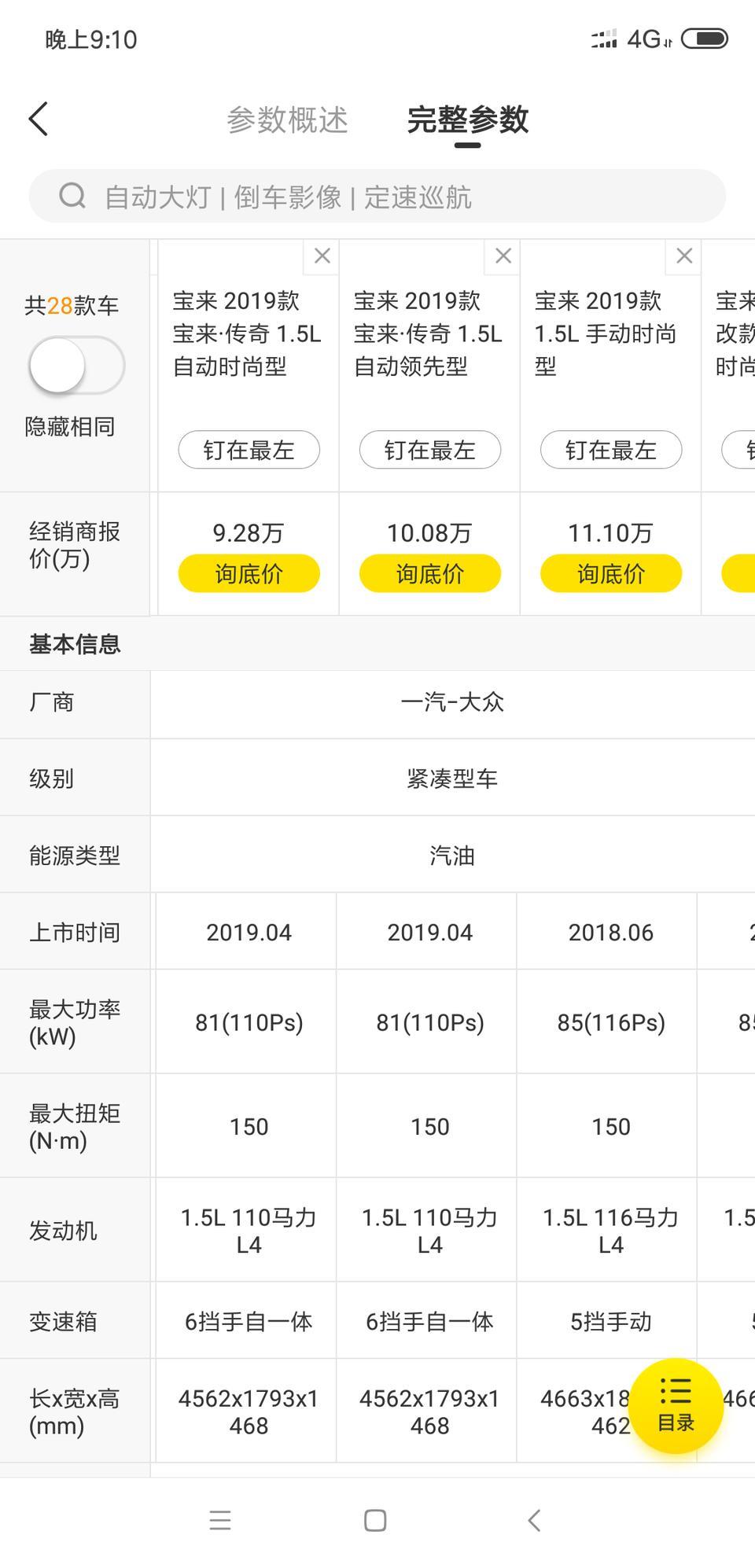Remove the 宝来·传奇 1.5L 自动时尚型 column
The height and width of the screenshot is (1568, 755).
[322, 256]
